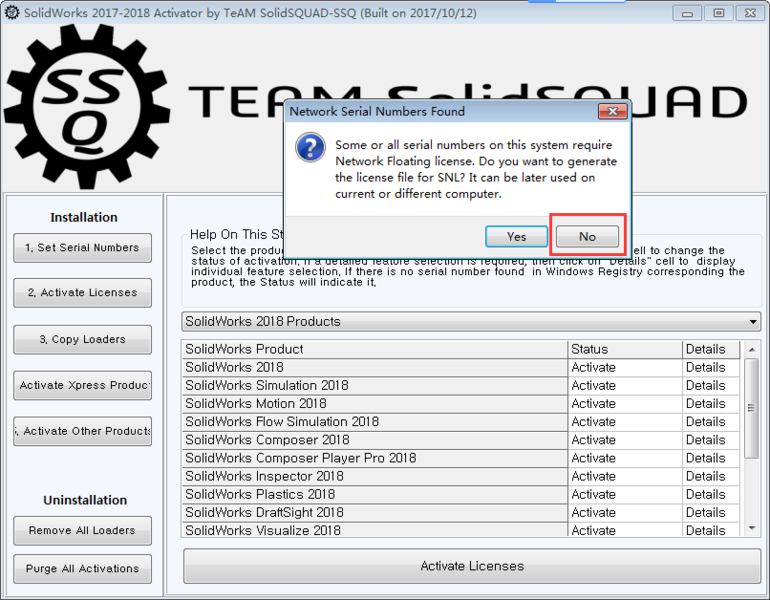Viewport: 770px width, 600px height.
Task: Click Purge All Activations
Action: 82,569
